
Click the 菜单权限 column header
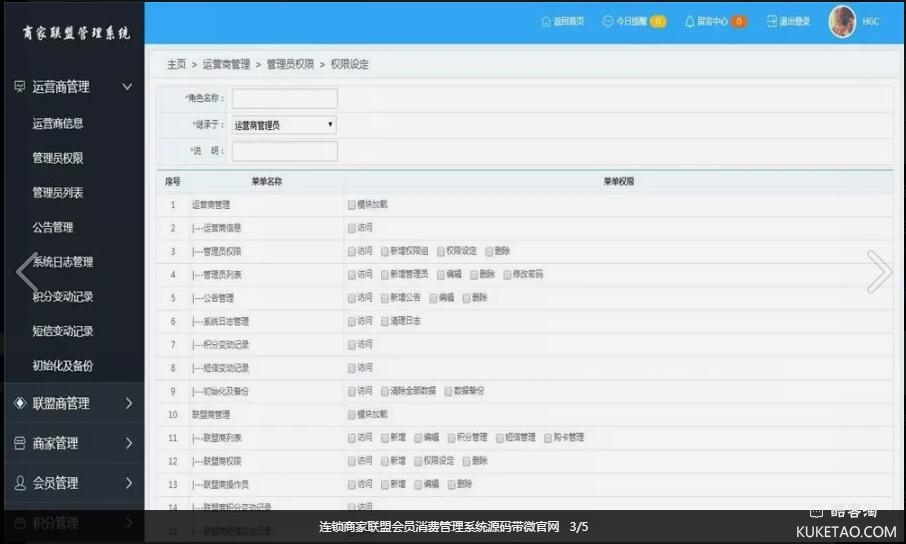coord(618,182)
